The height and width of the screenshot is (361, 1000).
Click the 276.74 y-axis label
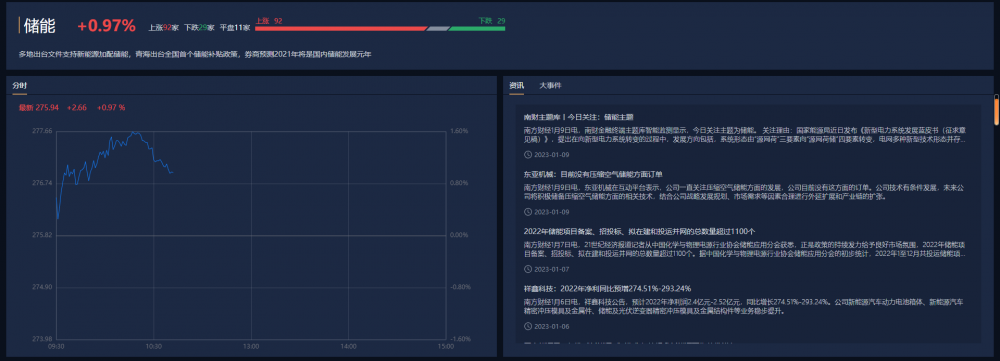42,183
